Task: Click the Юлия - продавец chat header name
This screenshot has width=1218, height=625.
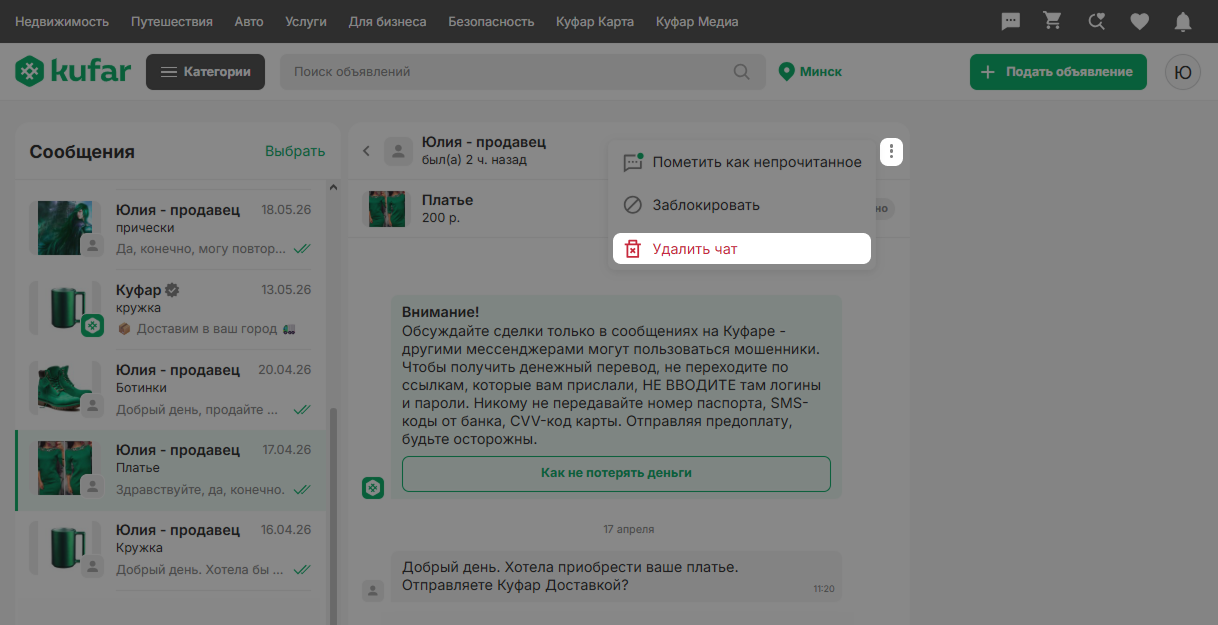Action: click(484, 143)
